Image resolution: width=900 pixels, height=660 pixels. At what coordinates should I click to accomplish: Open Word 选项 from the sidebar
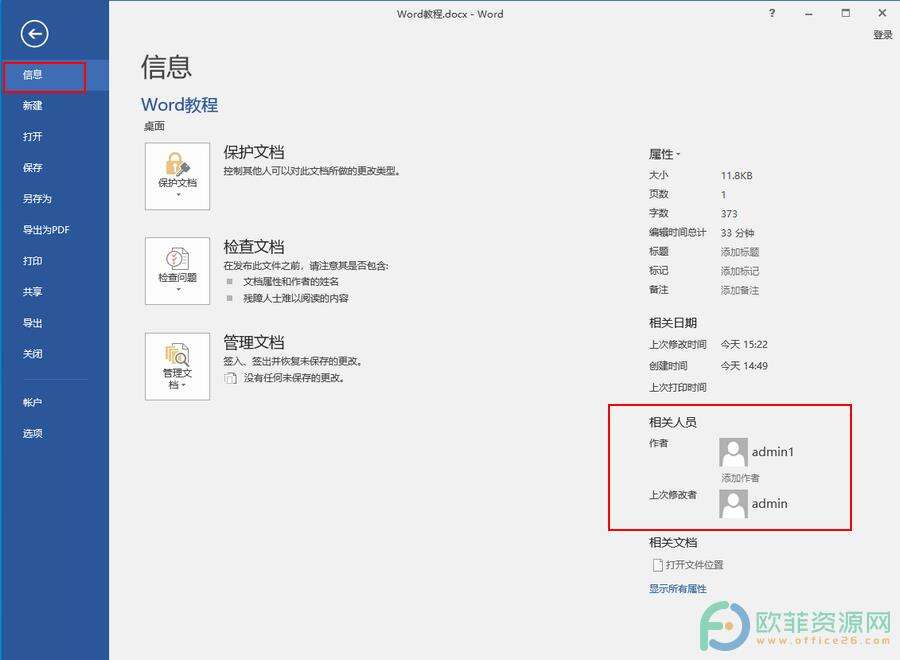point(33,433)
